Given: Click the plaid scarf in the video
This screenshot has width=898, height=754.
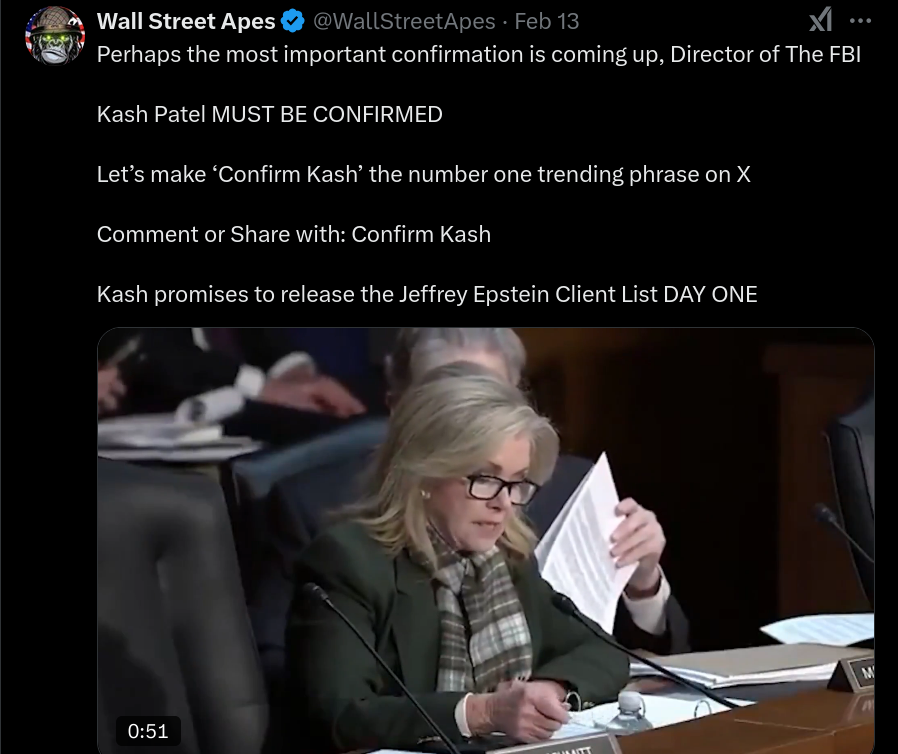Looking at the screenshot, I should (478, 613).
